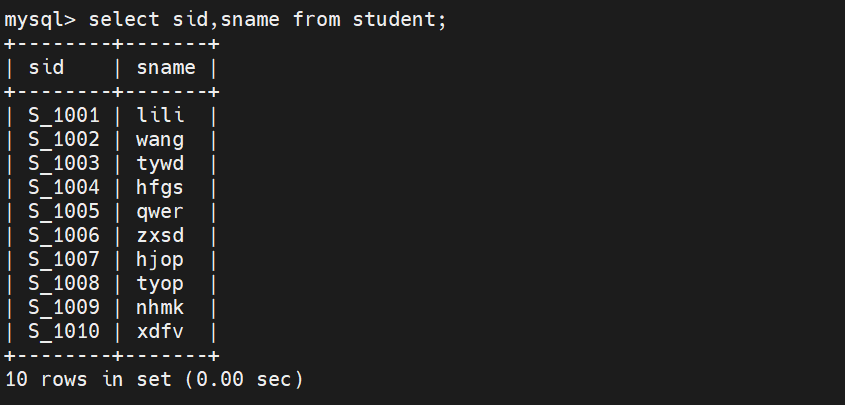Click the lili name cell
Screen dimensions: 845x405
(160, 115)
